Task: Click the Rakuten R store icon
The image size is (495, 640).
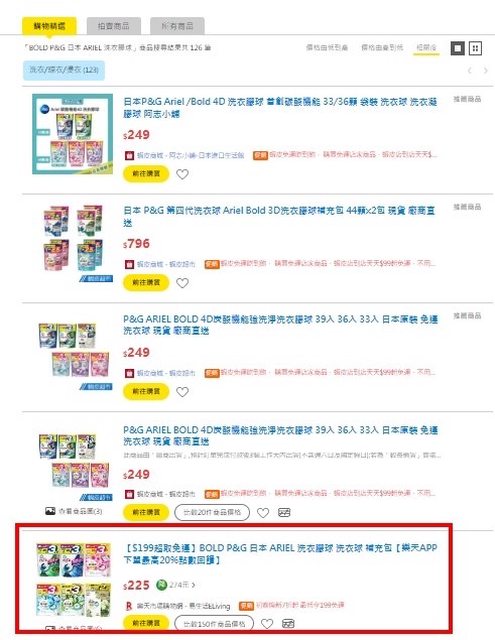Action: click(x=129, y=606)
